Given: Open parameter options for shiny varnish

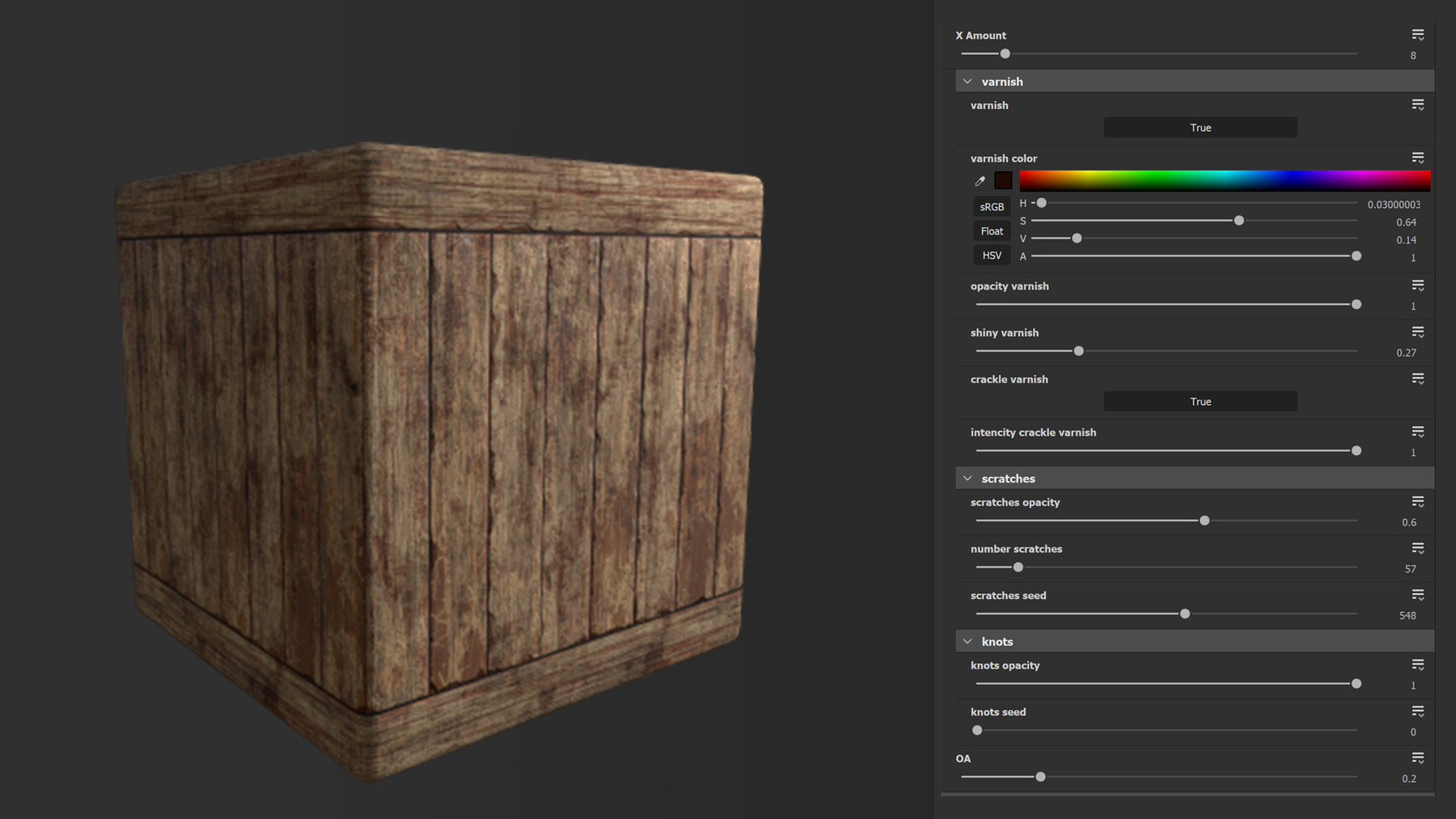Looking at the screenshot, I should [1417, 331].
